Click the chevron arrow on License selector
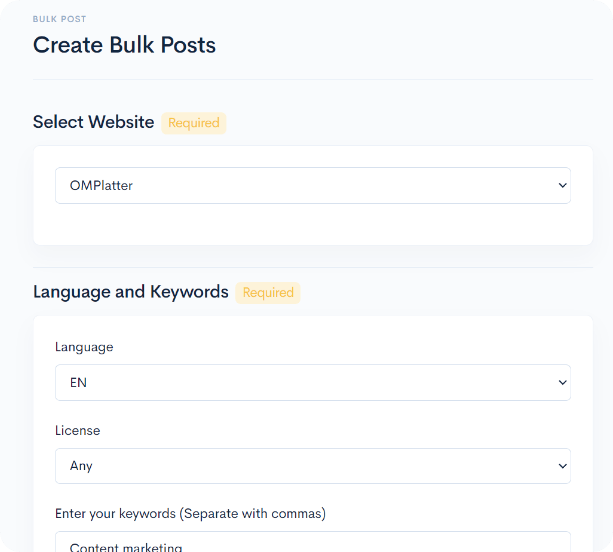The width and height of the screenshot is (613, 552). click(x=561, y=466)
